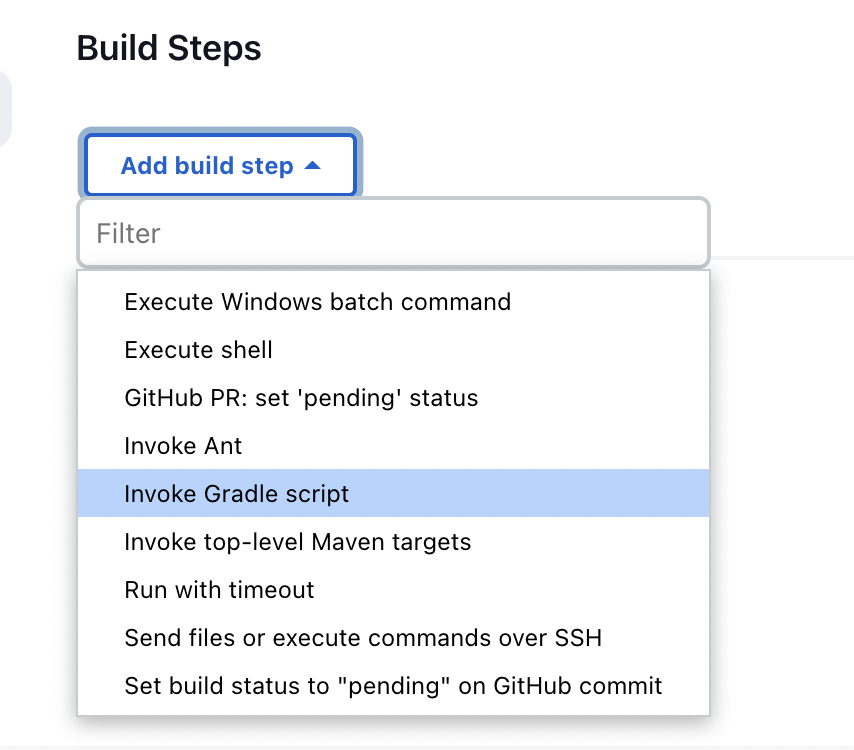Pick GitHub PR: set 'pending' status
Screen dimensions: 854x750
pos(301,397)
